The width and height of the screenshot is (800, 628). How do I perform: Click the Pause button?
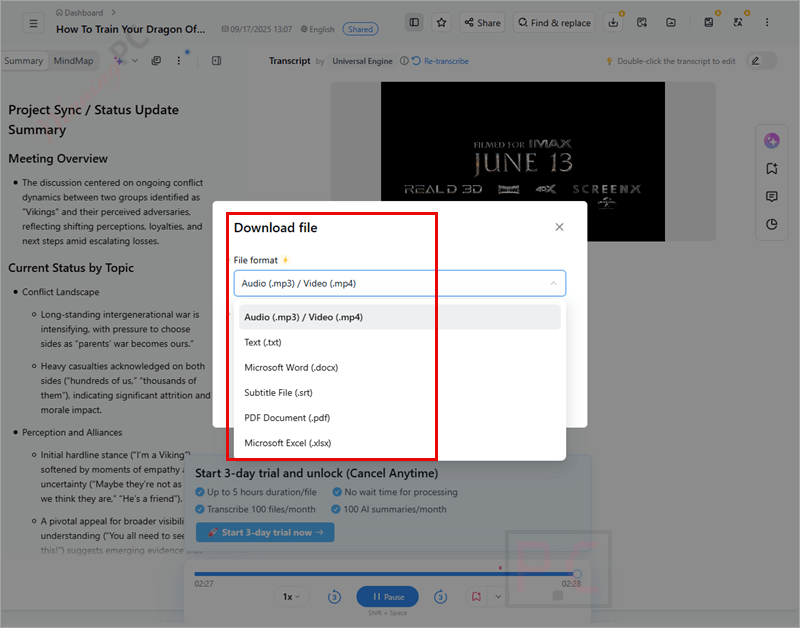click(x=388, y=596)
